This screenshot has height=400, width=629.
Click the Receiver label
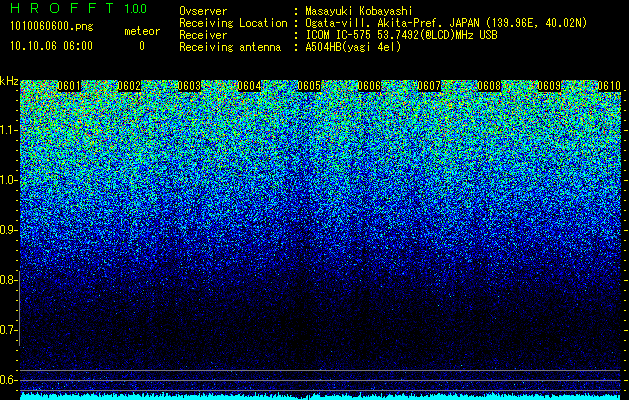[203, 35]
